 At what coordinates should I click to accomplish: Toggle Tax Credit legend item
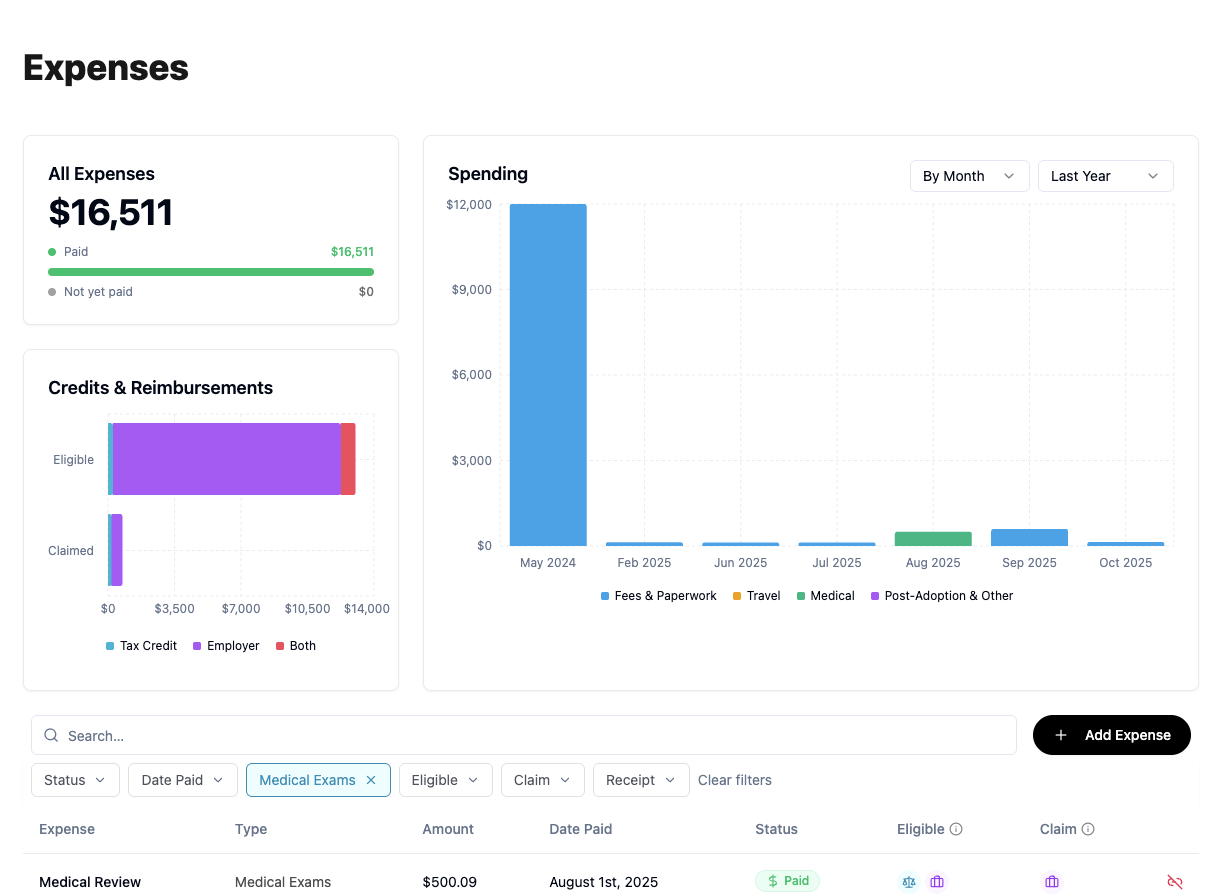coord(141,646)
